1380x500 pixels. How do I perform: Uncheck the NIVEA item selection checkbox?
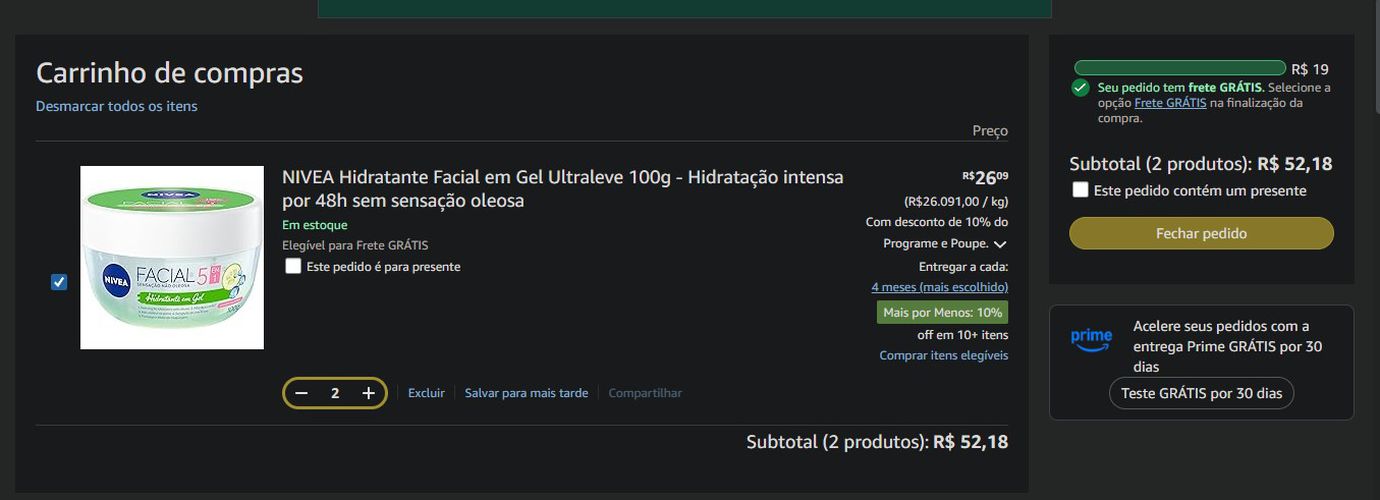point(59,282)
